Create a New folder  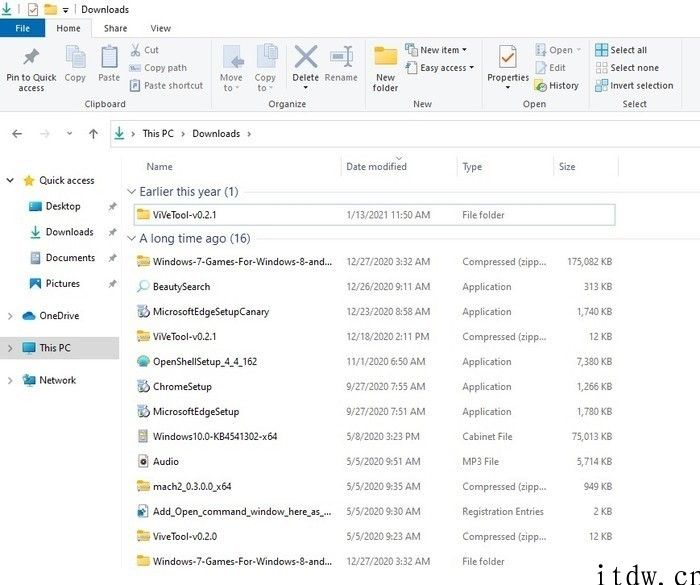(385, 69)
